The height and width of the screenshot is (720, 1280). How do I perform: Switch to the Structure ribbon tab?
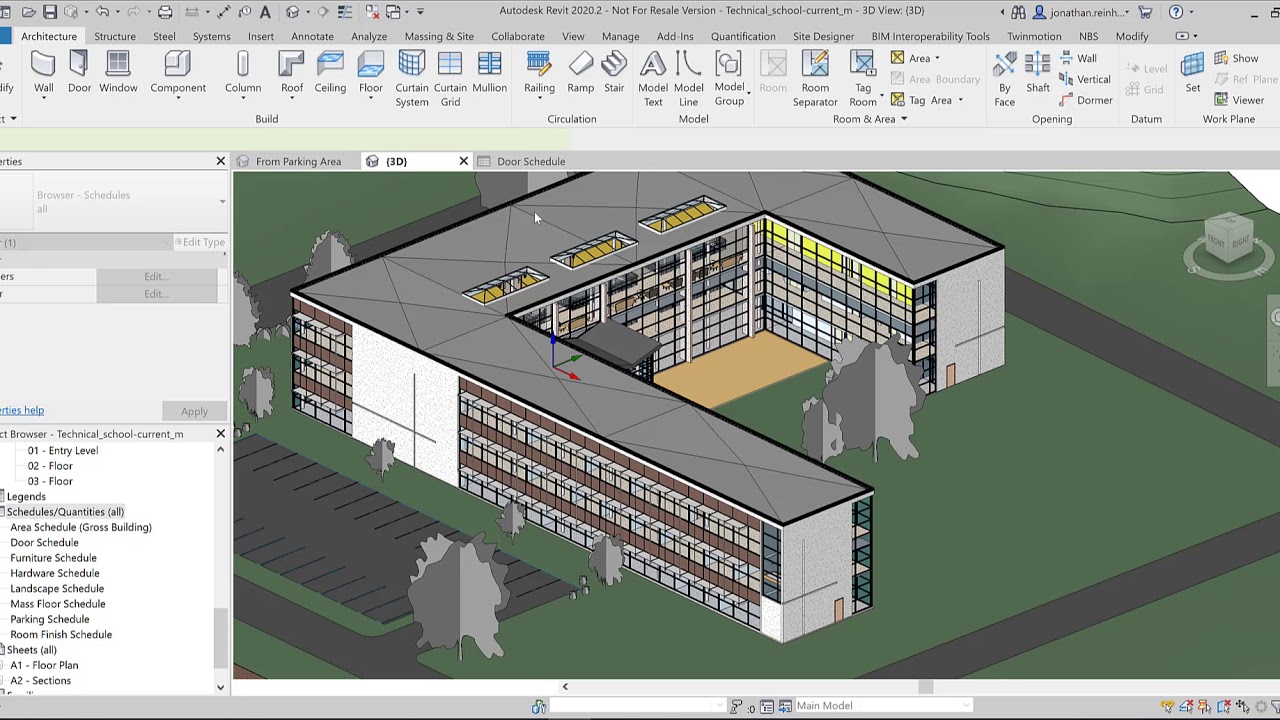115,36
